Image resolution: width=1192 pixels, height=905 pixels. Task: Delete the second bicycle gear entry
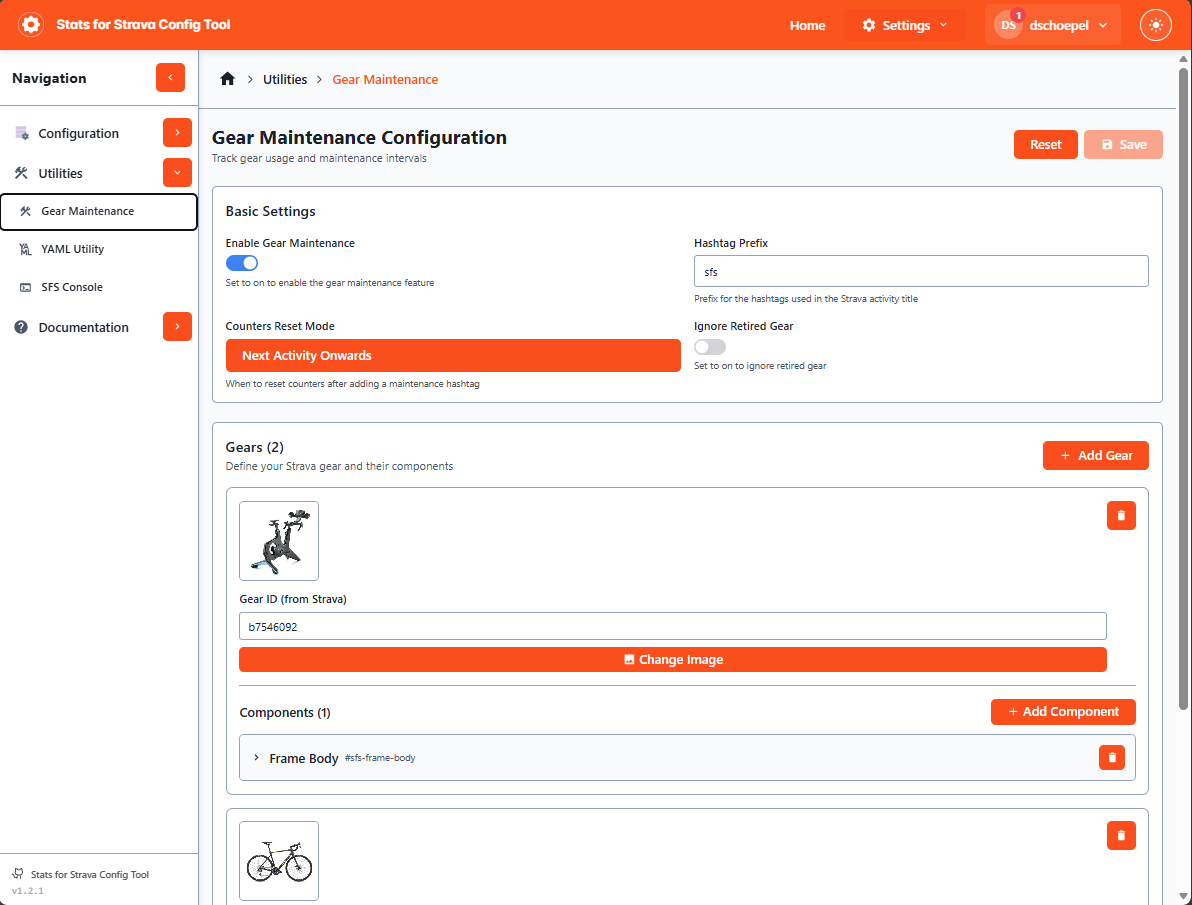(x=1121, y=835)
